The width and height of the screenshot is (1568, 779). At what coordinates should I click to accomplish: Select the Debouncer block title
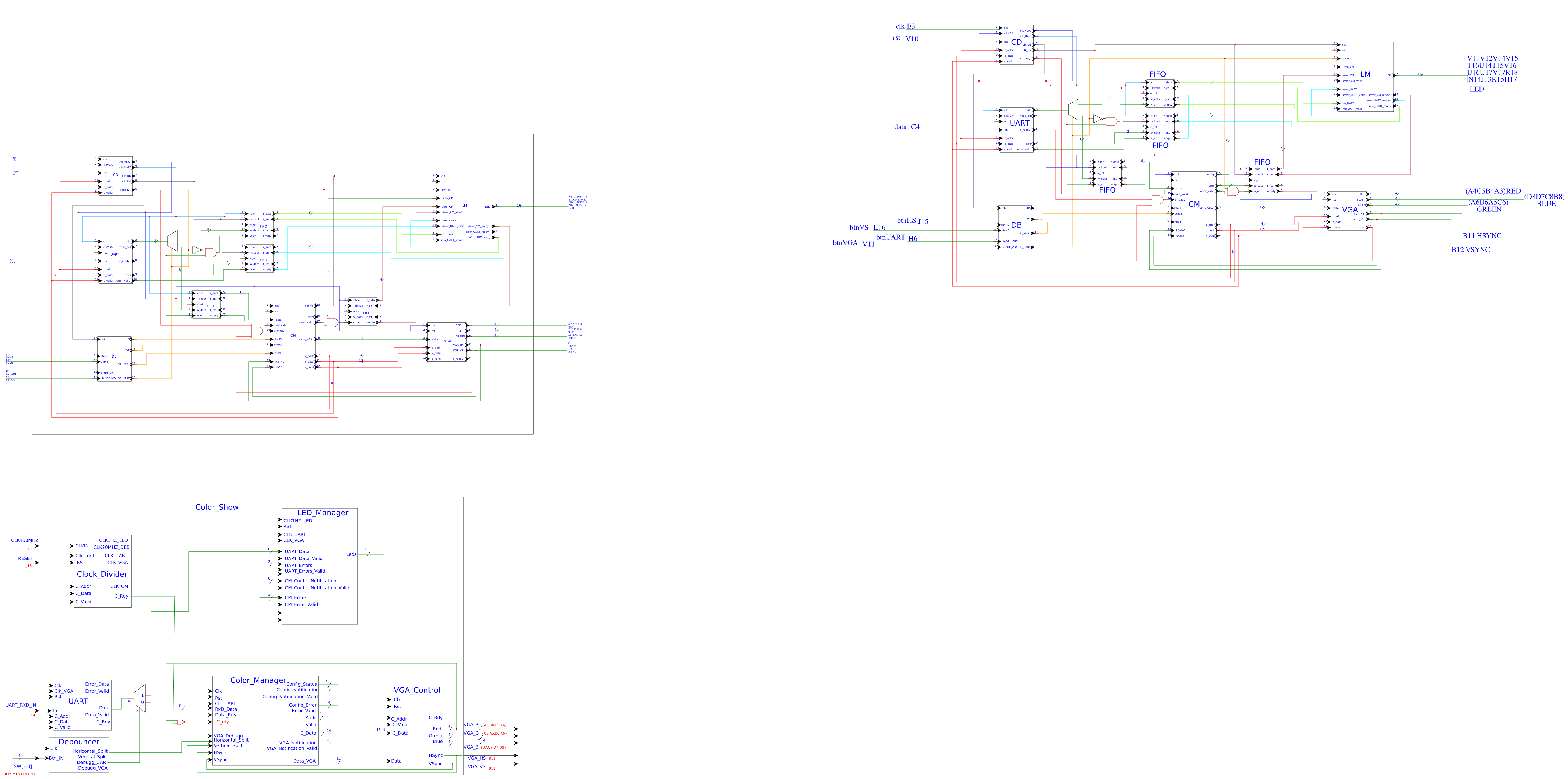[x=79, y=742]
